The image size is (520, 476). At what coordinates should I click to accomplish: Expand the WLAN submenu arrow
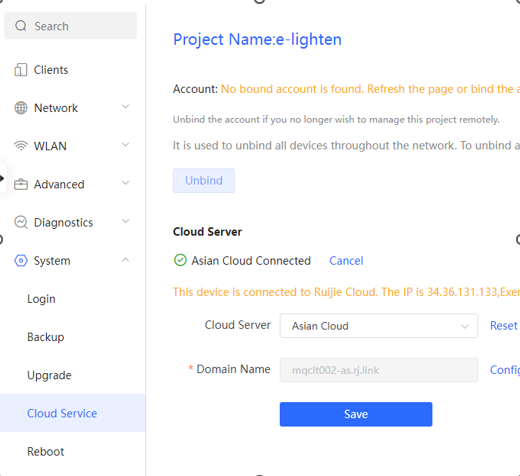(x=125, y=145)
